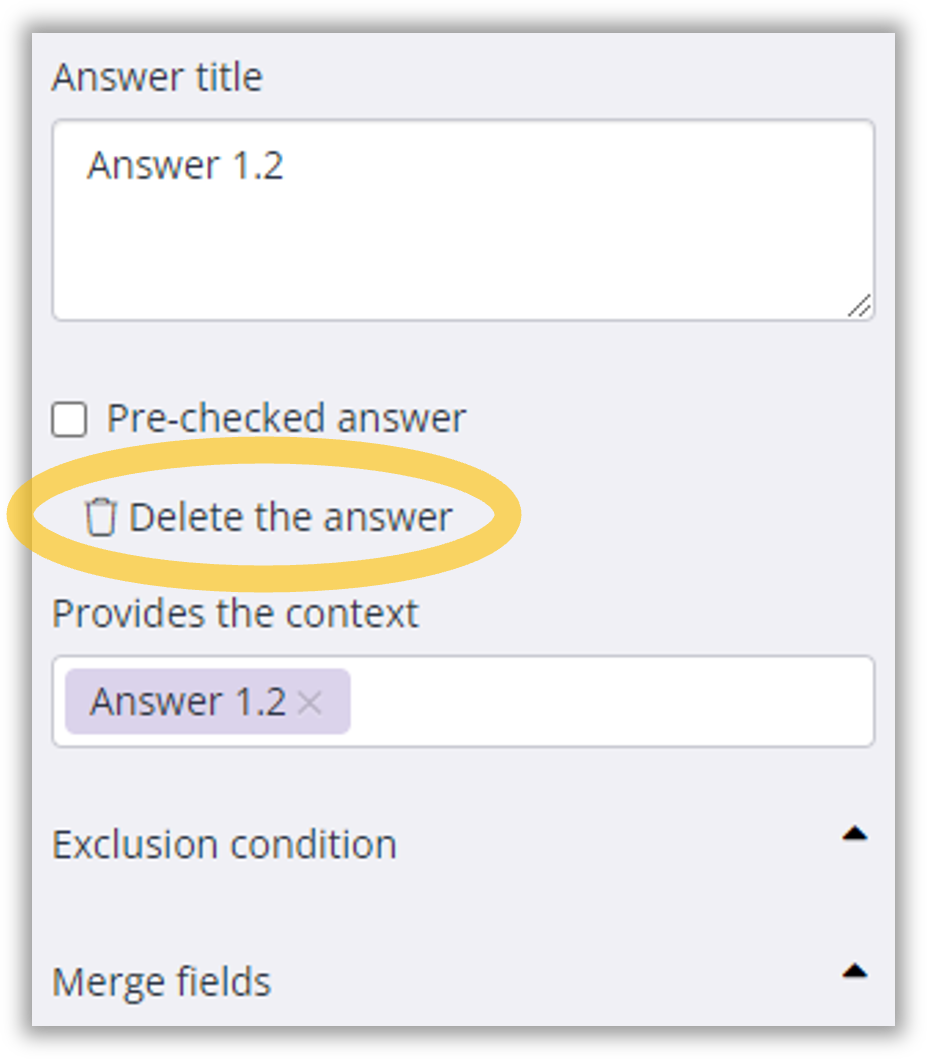Select the Answer 1.2 chip in context field
The height and width of the screenshot is (1059, 927).
pos(187,702)
